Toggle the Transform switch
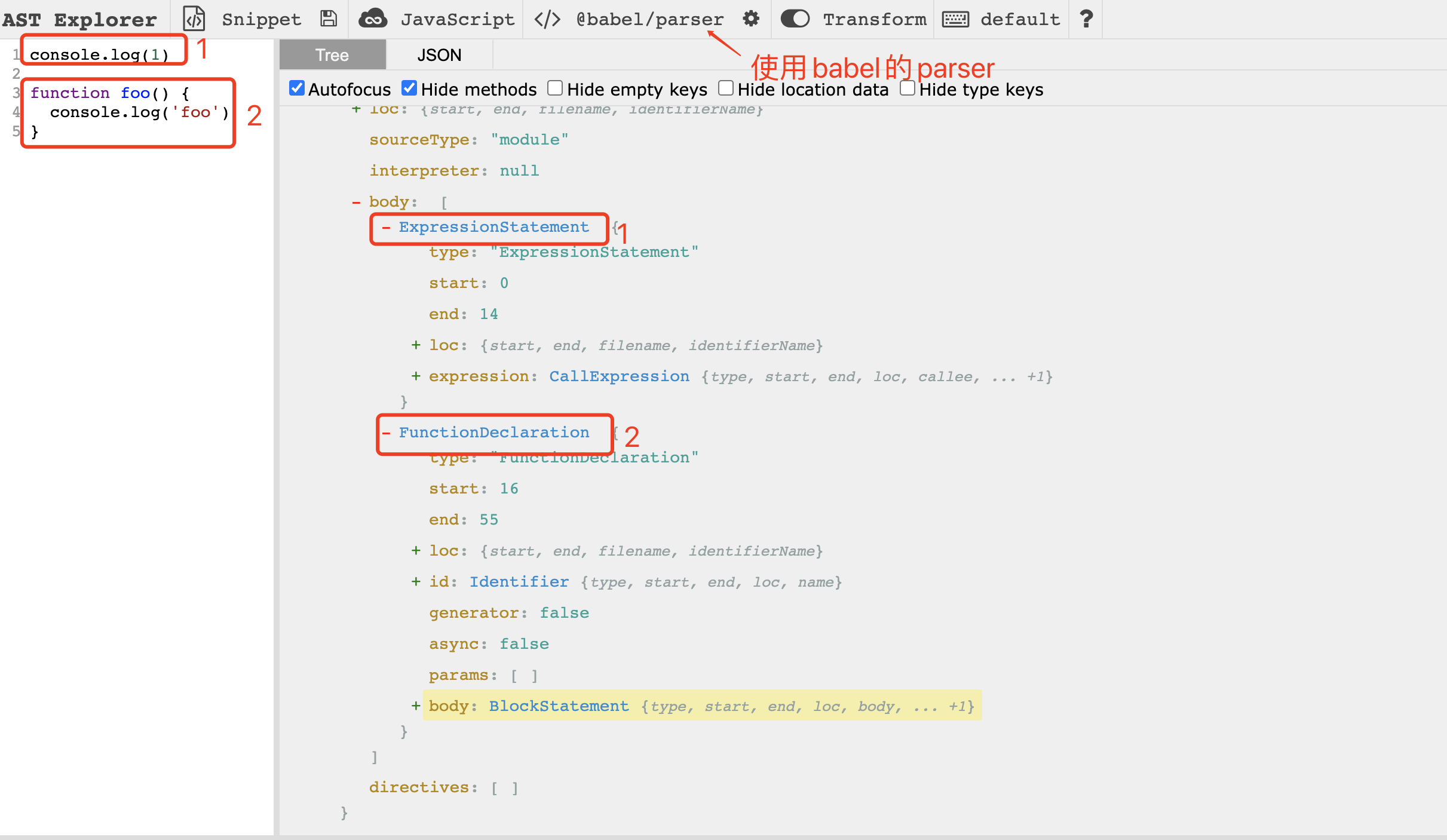This screenshot has width=1447, height=840. tap(795, 19)
